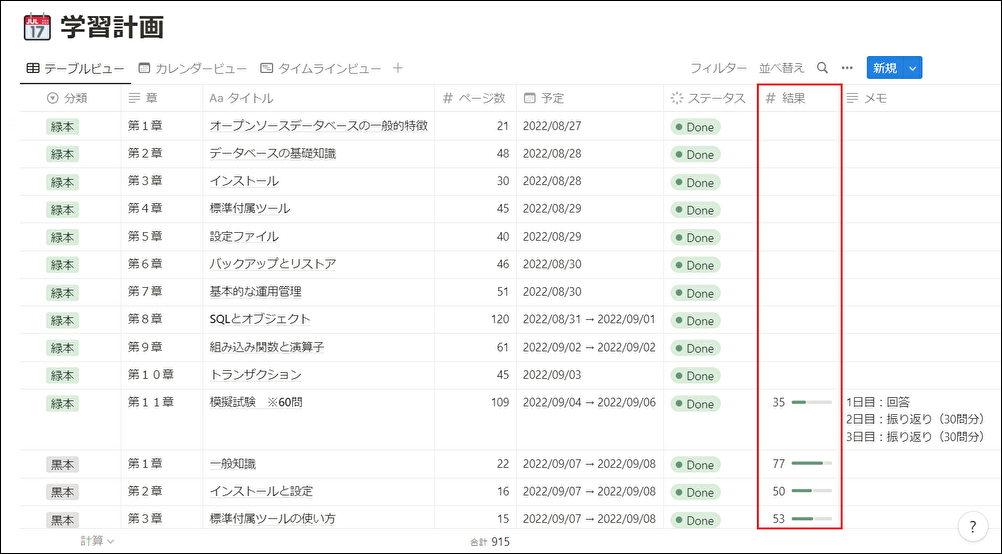The width and height of the screenshot is (1002, 554).
Task: Add a new view with the plus icon
Action: [397, 68]
